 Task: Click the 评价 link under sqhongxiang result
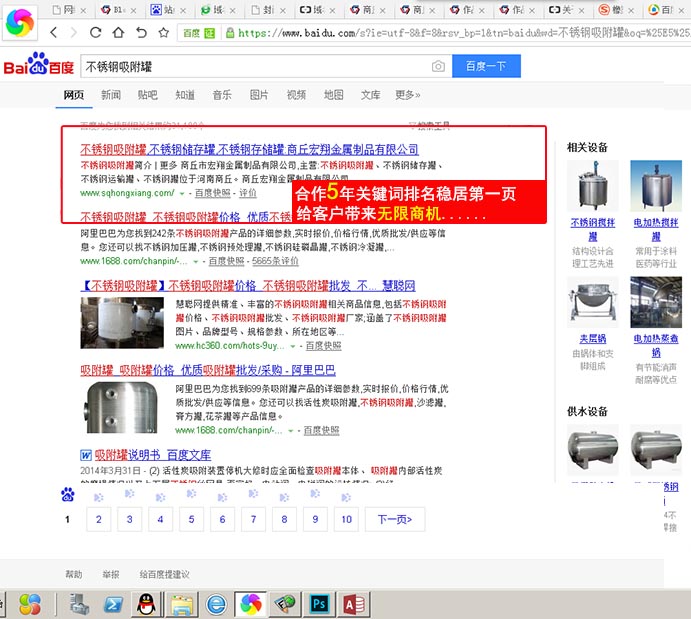pyautogui.click(x=248, y=193)
